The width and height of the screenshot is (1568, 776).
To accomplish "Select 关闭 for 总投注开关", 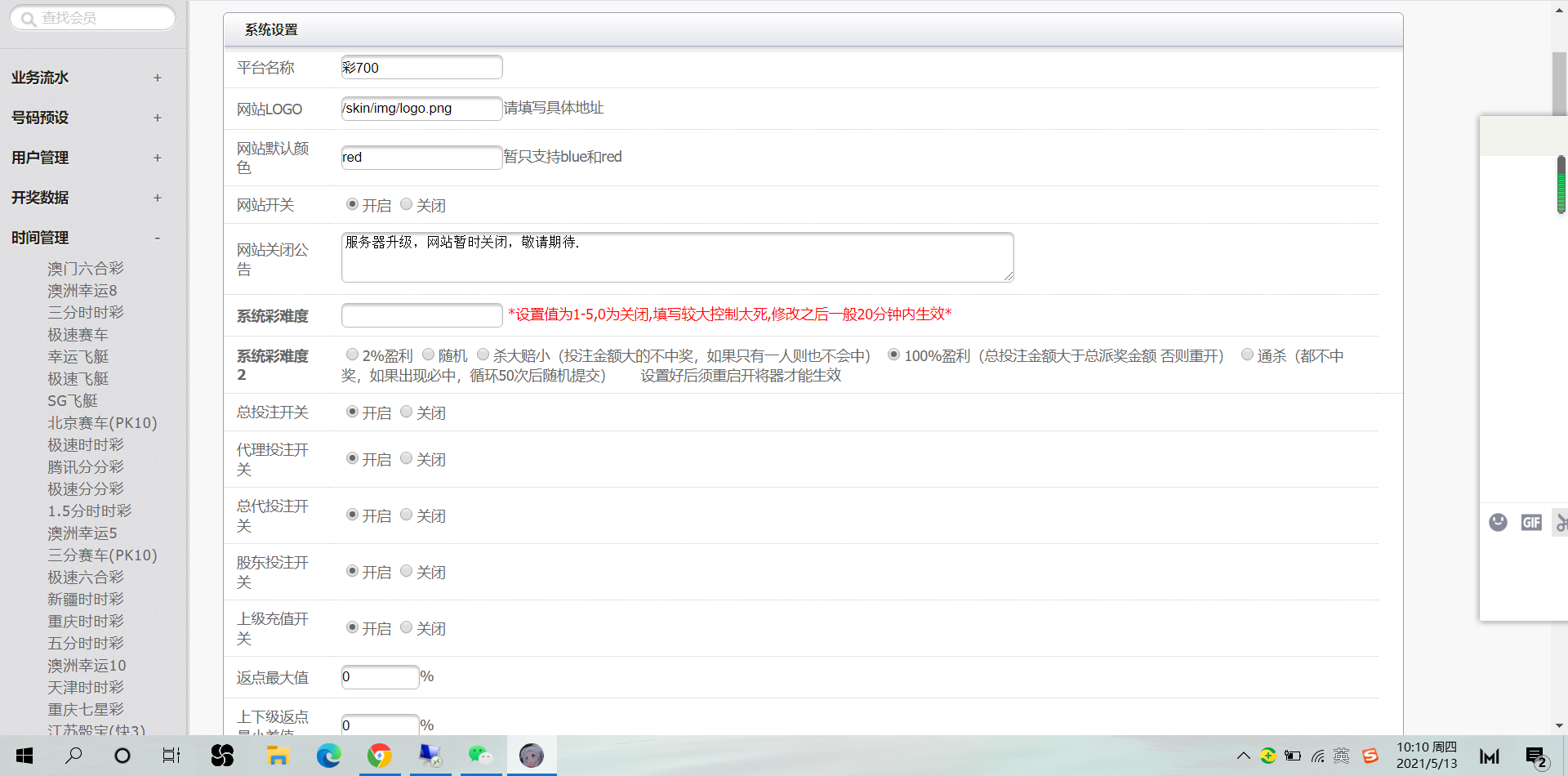I will [x=406, y=412].
